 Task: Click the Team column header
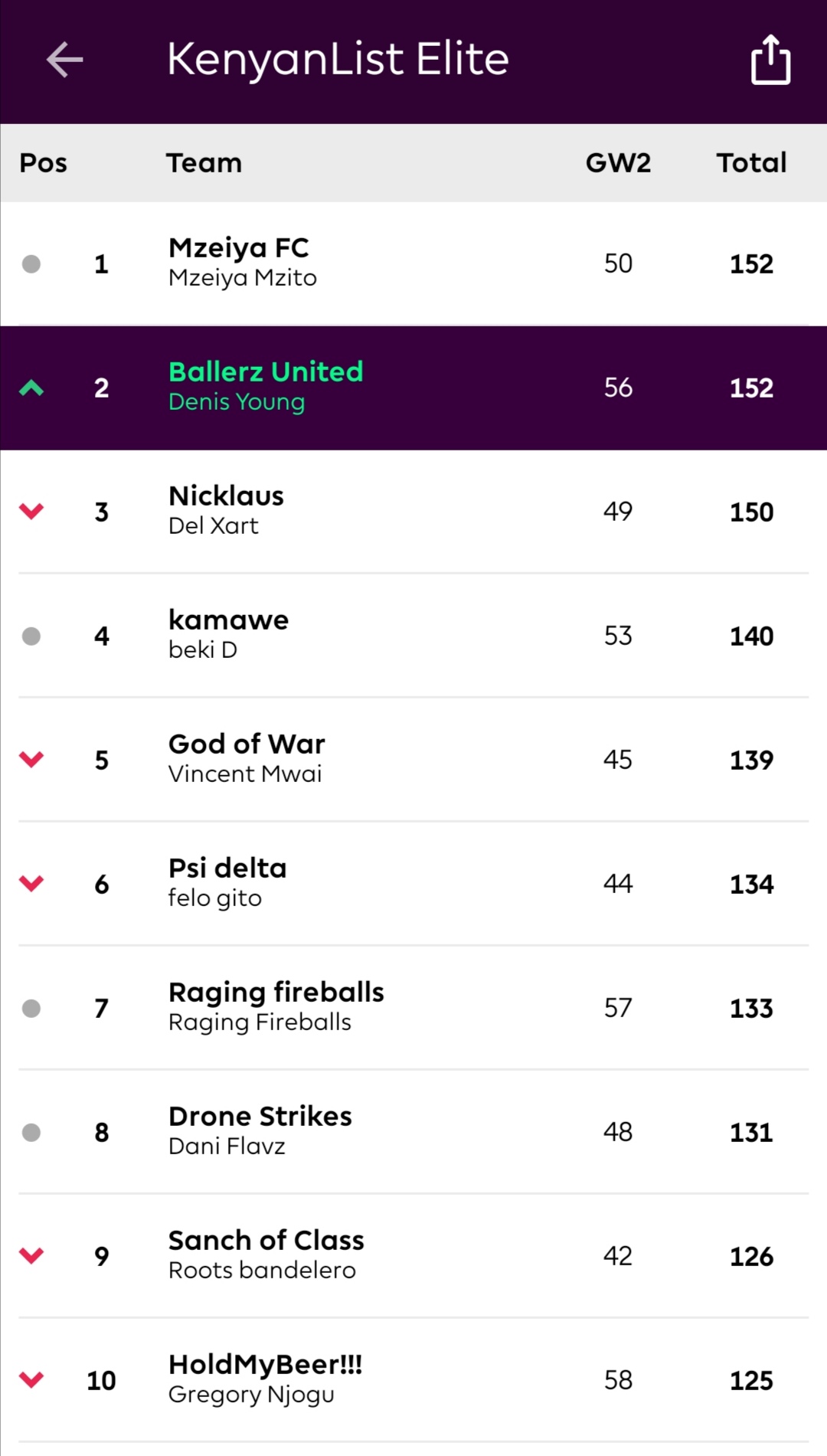pos(204,163)
